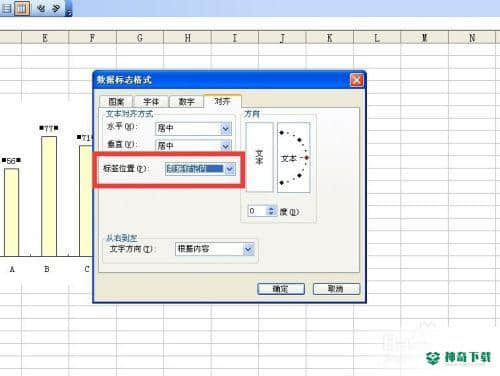500x376 pixels.
Task: Select column header E
Action: tap(45, 38)
